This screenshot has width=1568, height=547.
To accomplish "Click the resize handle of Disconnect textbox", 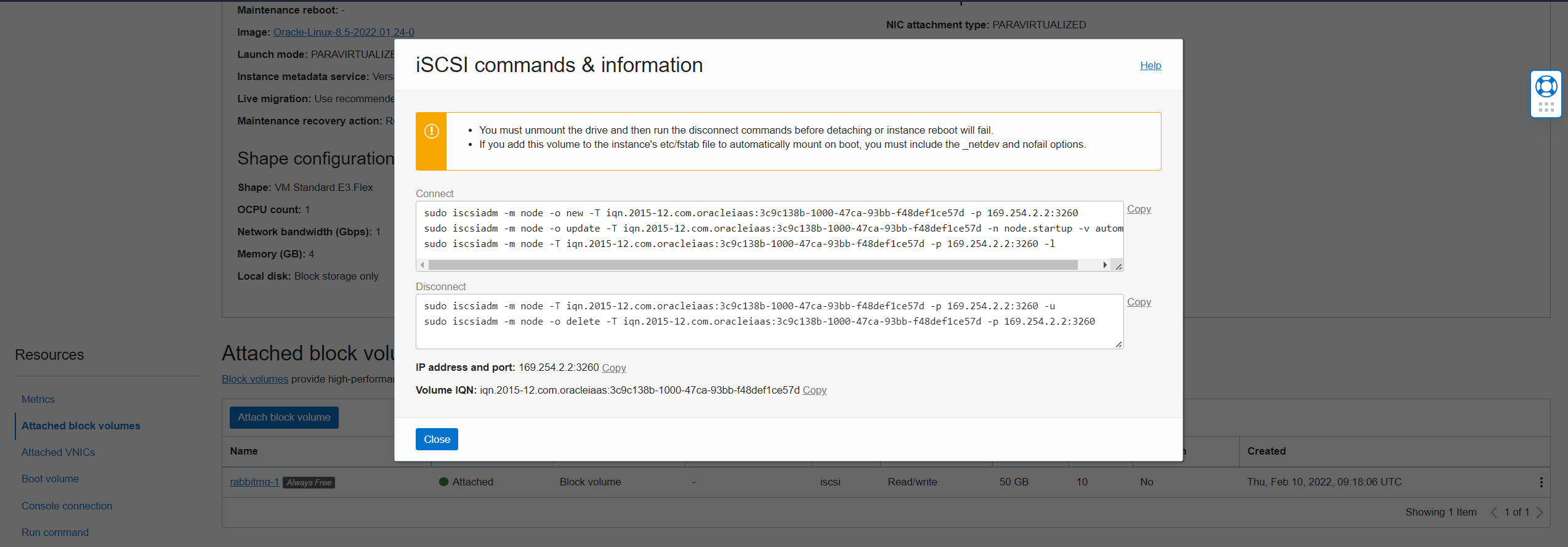I will (x=1118, y=344).
